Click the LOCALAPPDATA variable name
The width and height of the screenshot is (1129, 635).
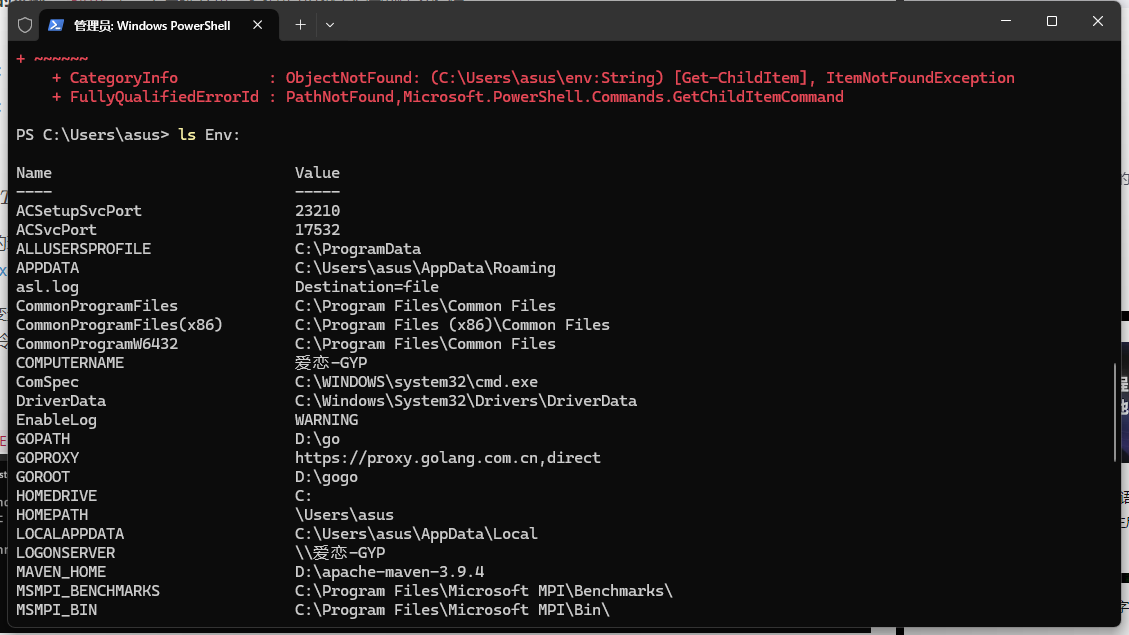(70, 533)
